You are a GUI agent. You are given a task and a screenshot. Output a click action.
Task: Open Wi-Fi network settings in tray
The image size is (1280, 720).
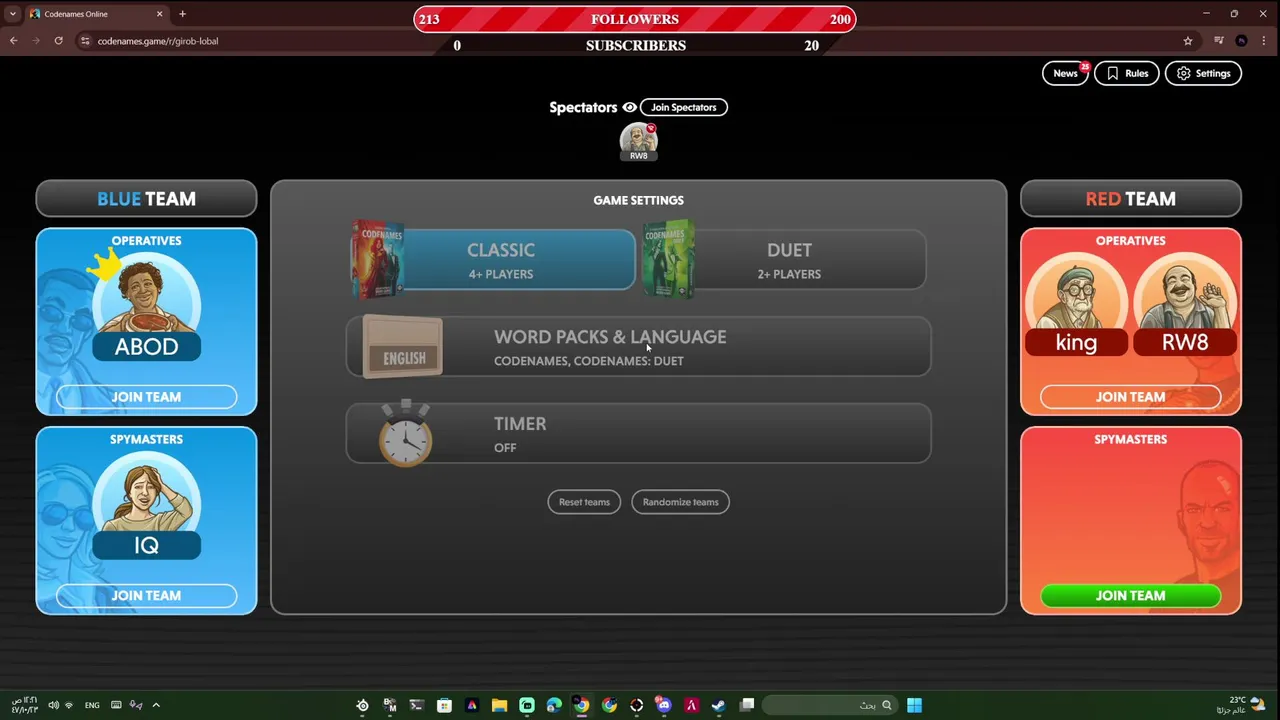point(69,705)
